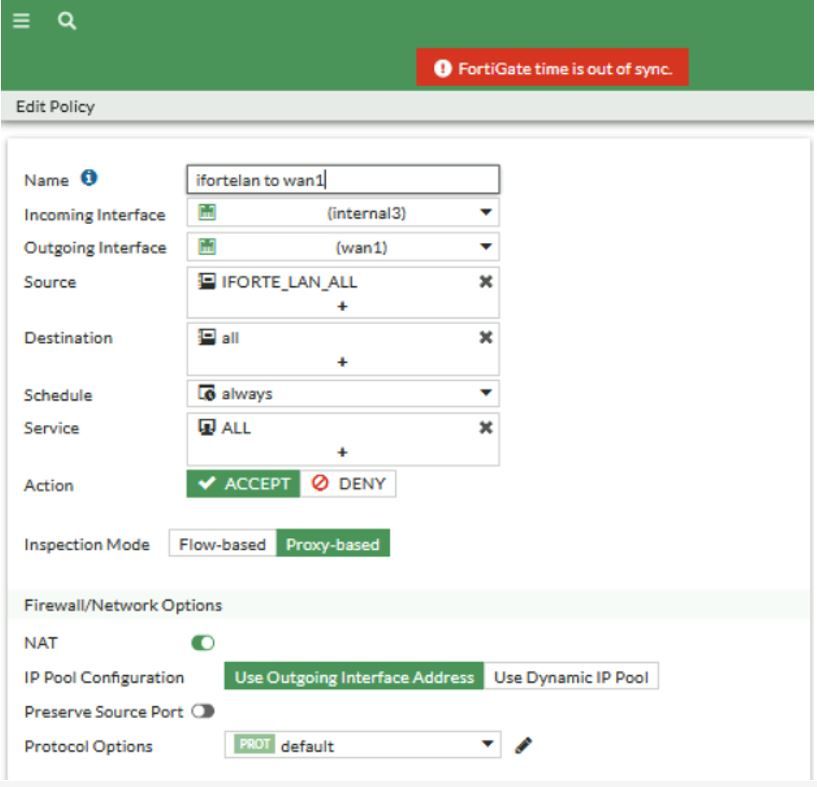
Task: Add a new Source entry with plus
Action: (x=342, y=306)
